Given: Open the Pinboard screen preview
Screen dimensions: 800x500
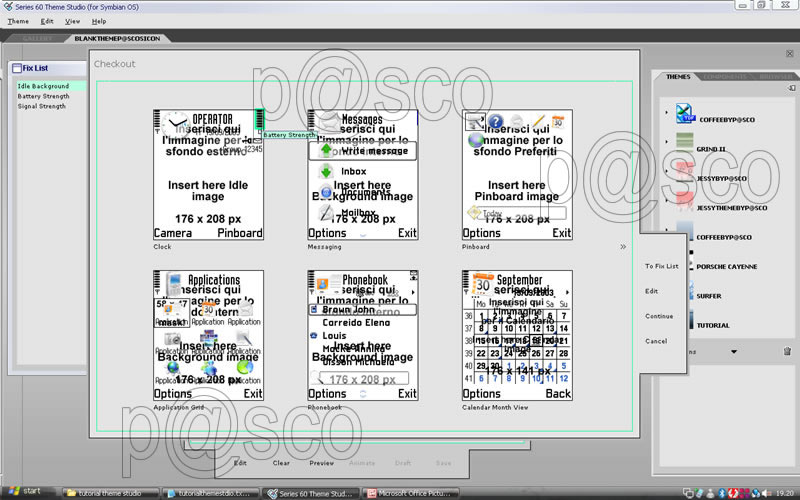Looking at the screenshot, I should point(517,174).
